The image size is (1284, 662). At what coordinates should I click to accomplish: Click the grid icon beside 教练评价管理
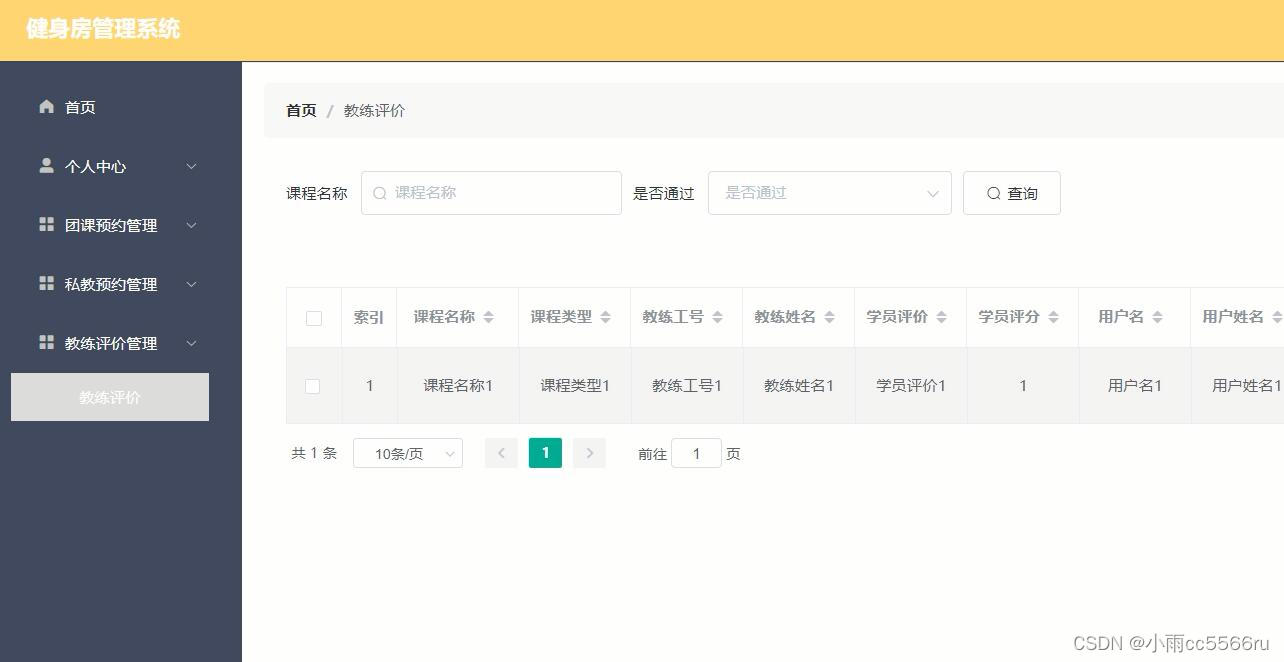tap(46, 342)
